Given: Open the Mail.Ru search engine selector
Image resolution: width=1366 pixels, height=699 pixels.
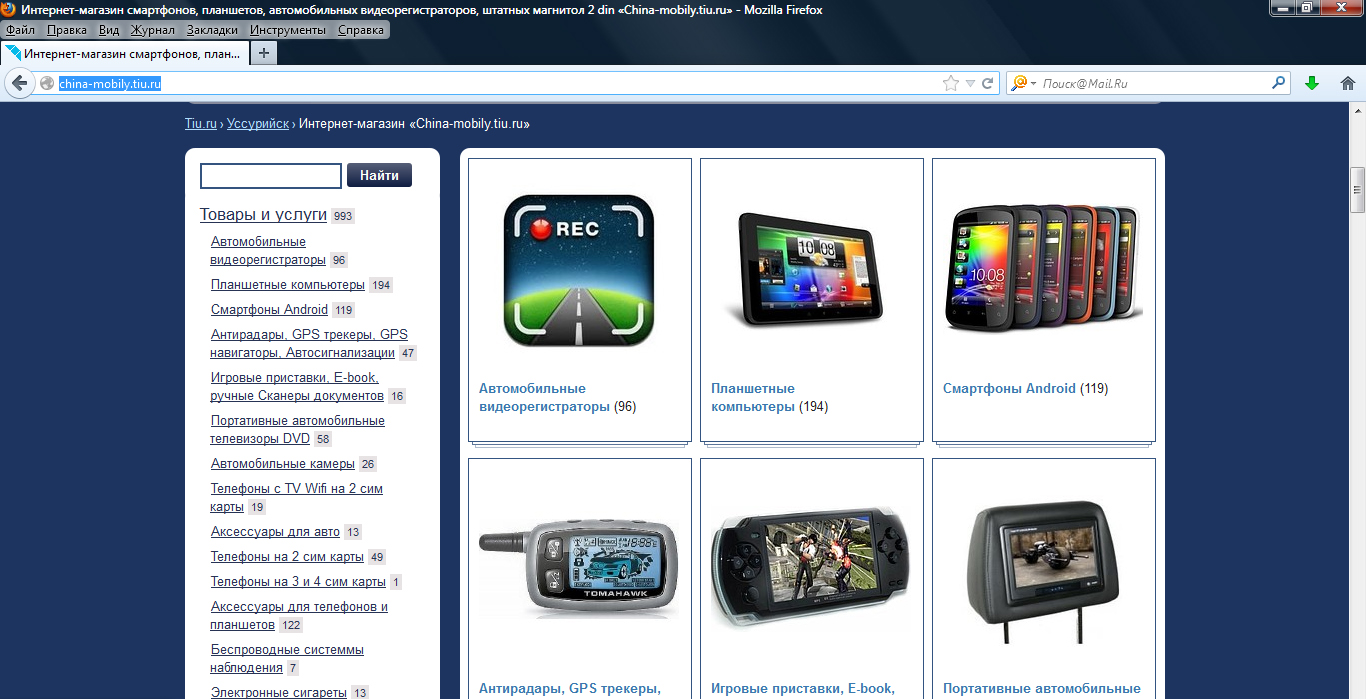Looking at the screenshot, I should point(1024,84).
